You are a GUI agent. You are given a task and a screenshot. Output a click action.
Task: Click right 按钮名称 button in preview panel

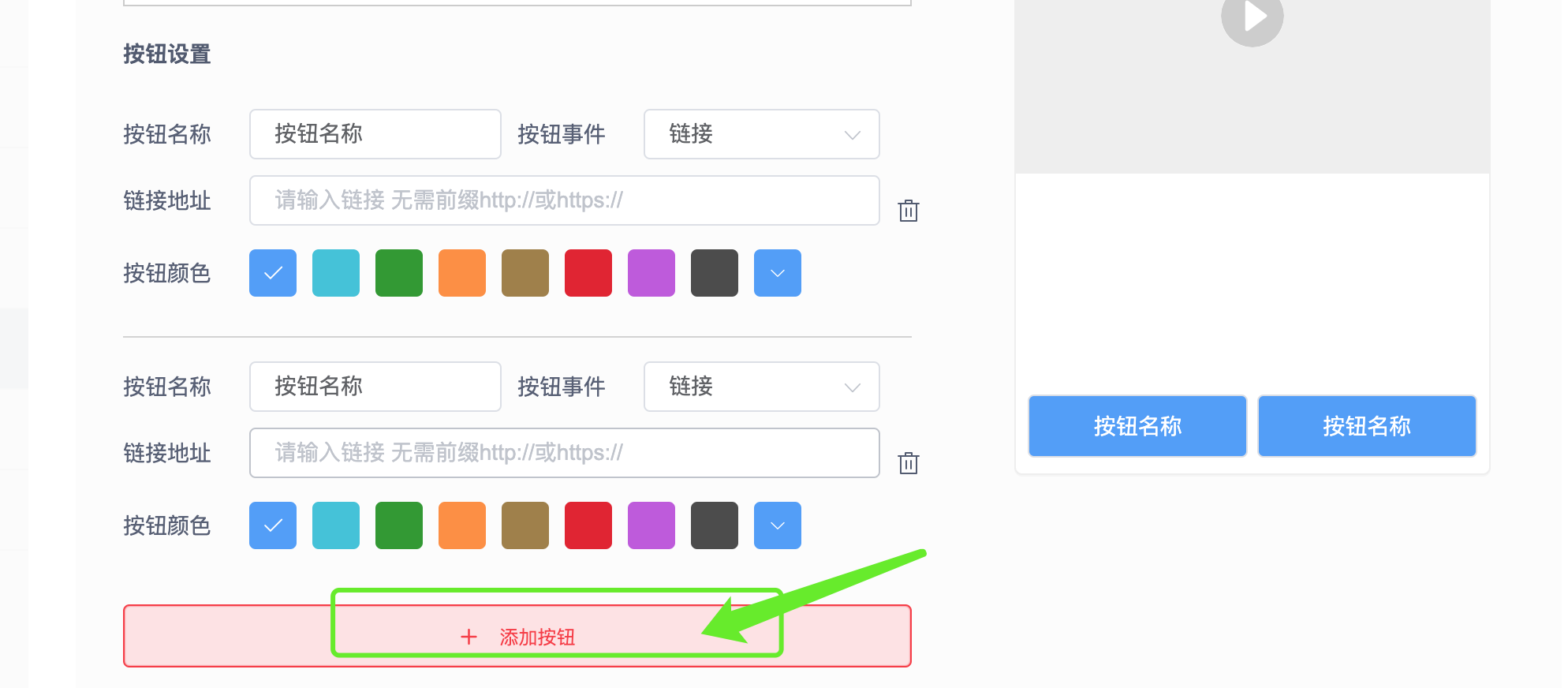(1367, 426)
